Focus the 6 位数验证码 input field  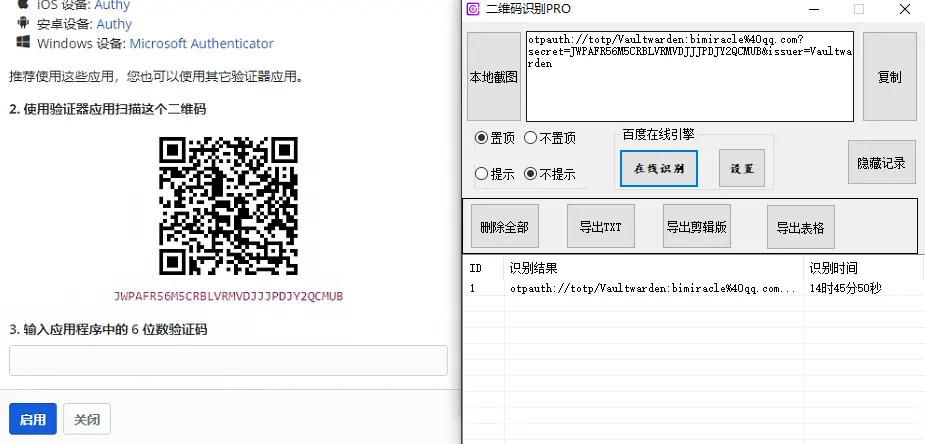coord(228,360)
